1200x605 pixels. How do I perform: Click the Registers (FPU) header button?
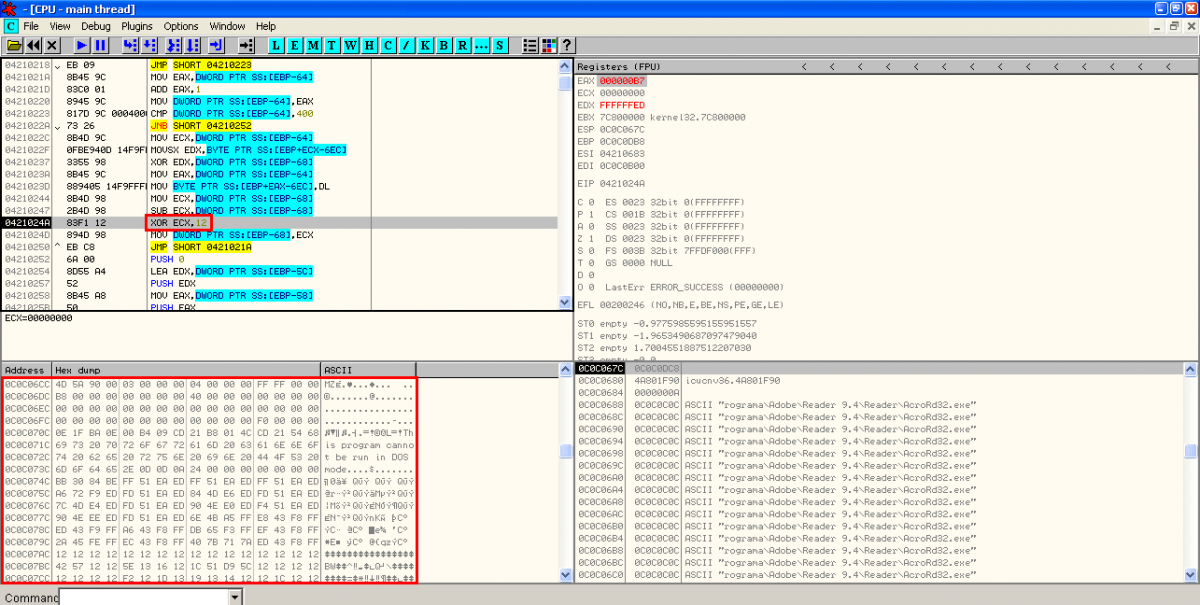tap(616, 67)
